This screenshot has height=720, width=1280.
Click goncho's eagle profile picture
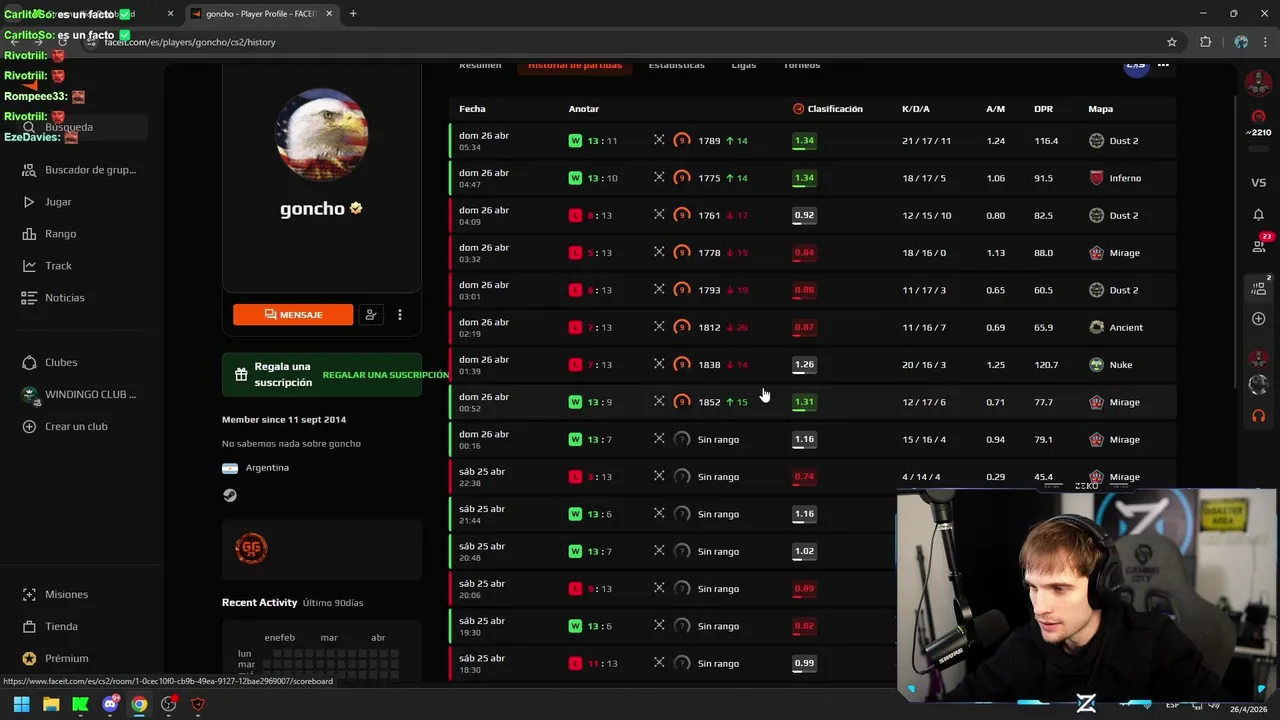(x=322, y=134)
